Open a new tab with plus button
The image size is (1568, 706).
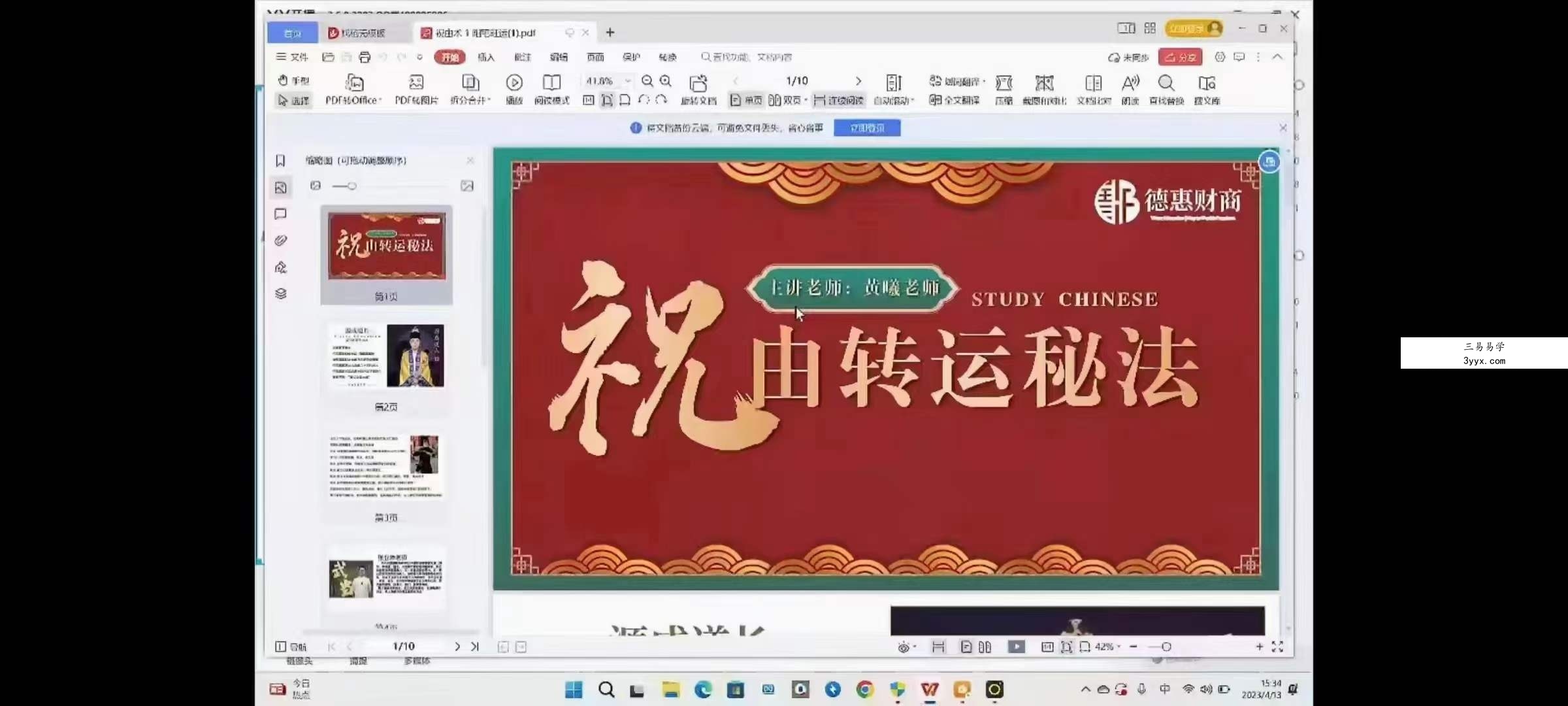[610, 32]
